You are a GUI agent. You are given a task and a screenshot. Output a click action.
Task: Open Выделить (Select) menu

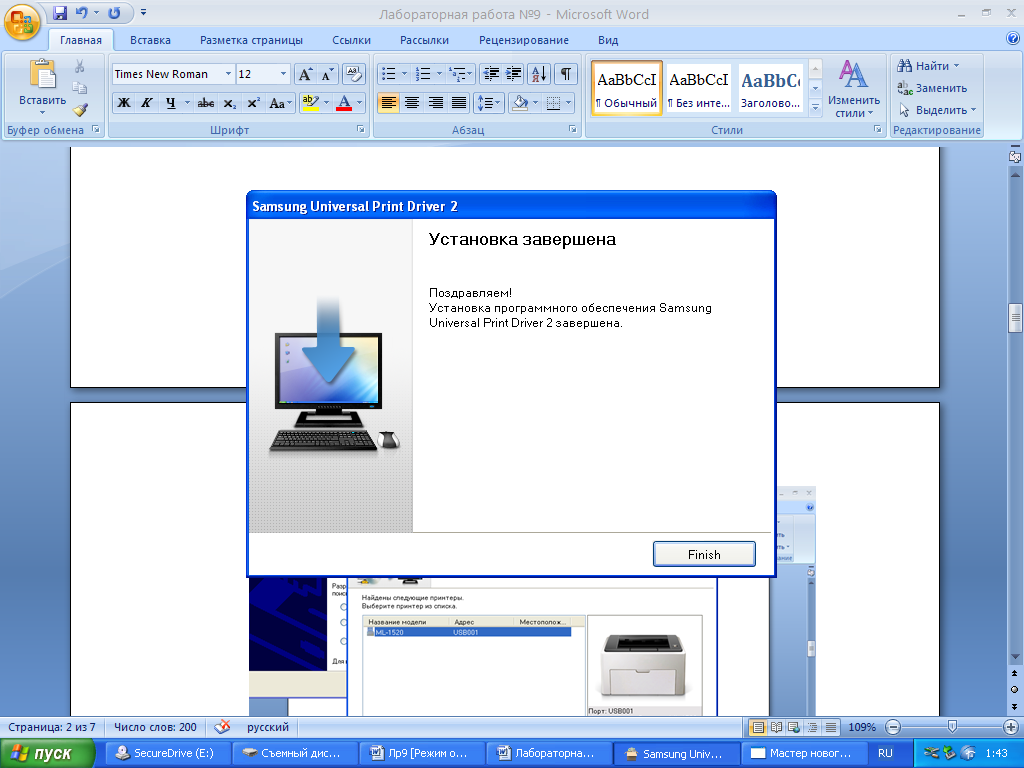[936, 110]
